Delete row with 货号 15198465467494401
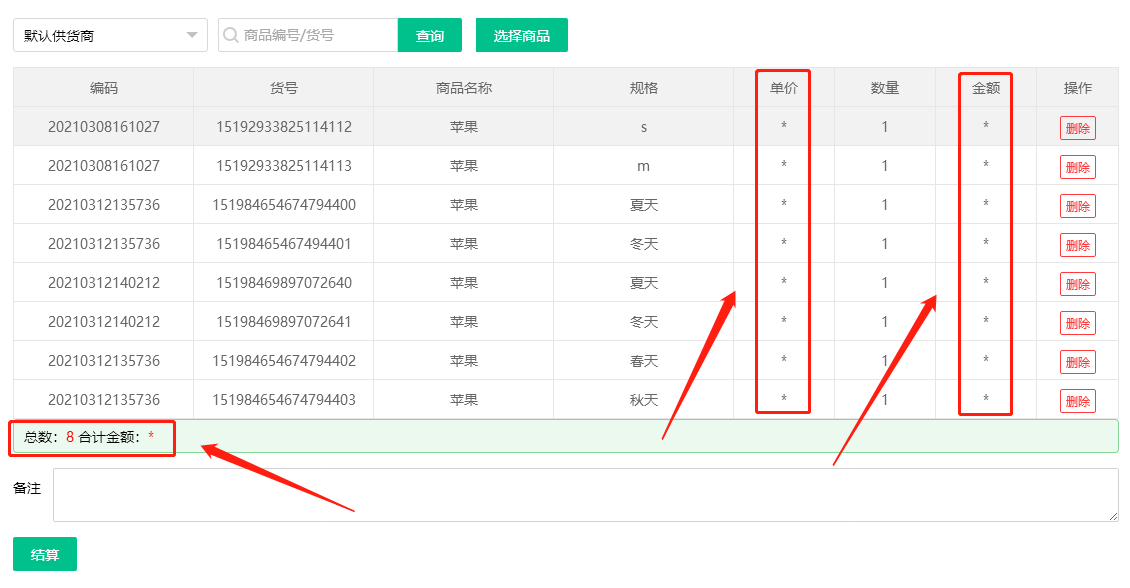The width and height of the screenshot is (1130, 588). [x=1077, y=245]
